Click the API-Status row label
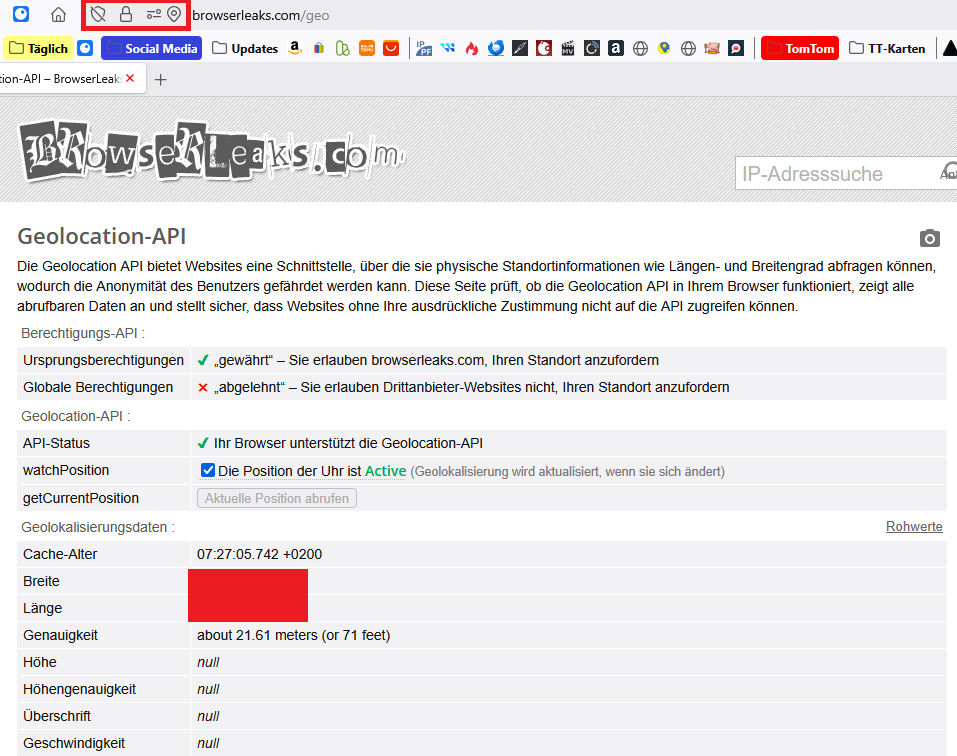The width and height of the screenshot is (957, 756). point(56,443)
